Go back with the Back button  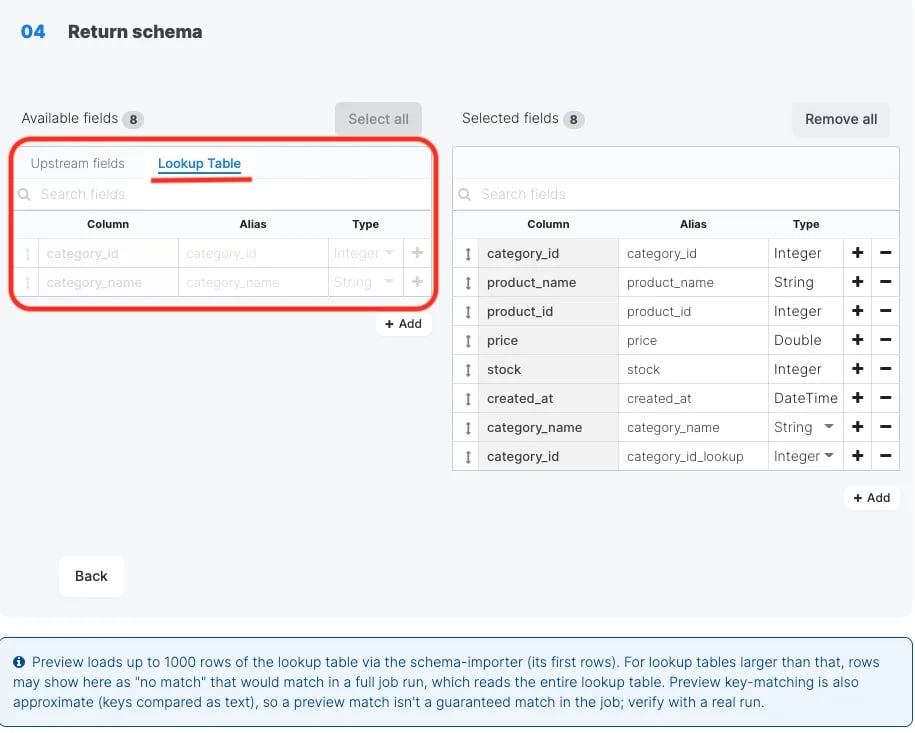pyautogui.click(x=91, y=576)
